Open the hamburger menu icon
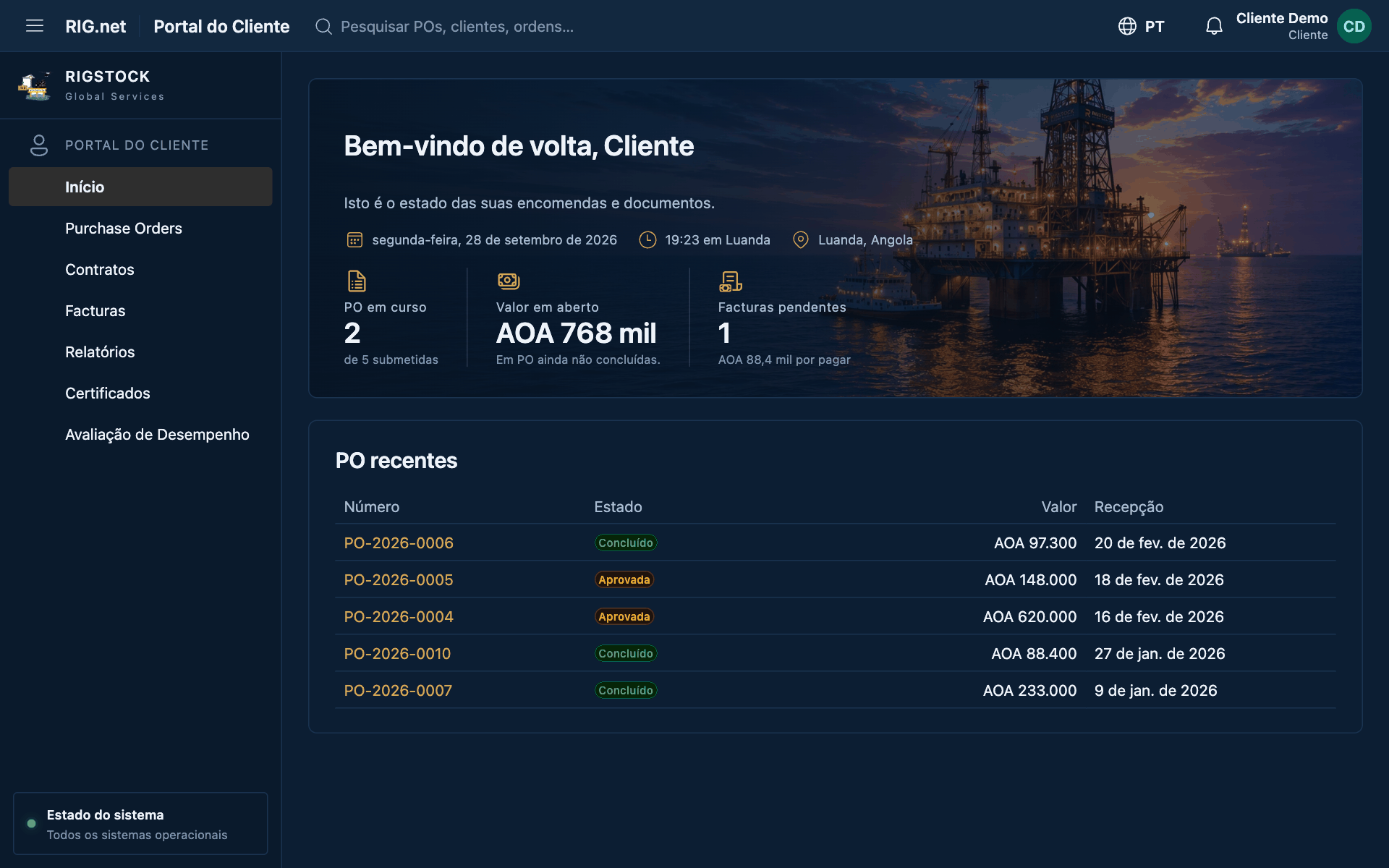Viewport: 1389px width, 868px height. pos(35,26)
